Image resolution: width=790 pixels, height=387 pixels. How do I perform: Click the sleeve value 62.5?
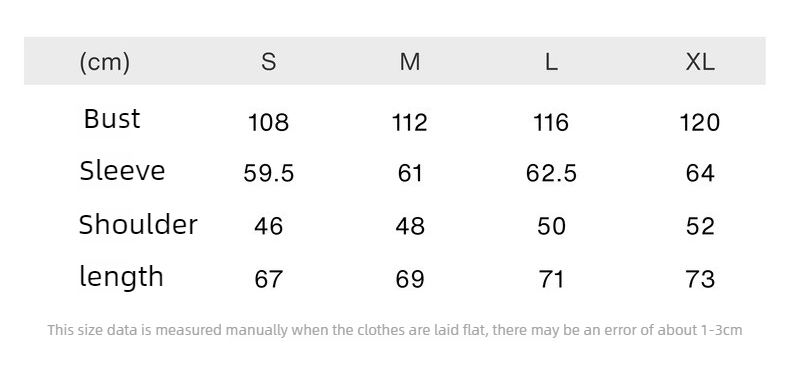point(551,173)
